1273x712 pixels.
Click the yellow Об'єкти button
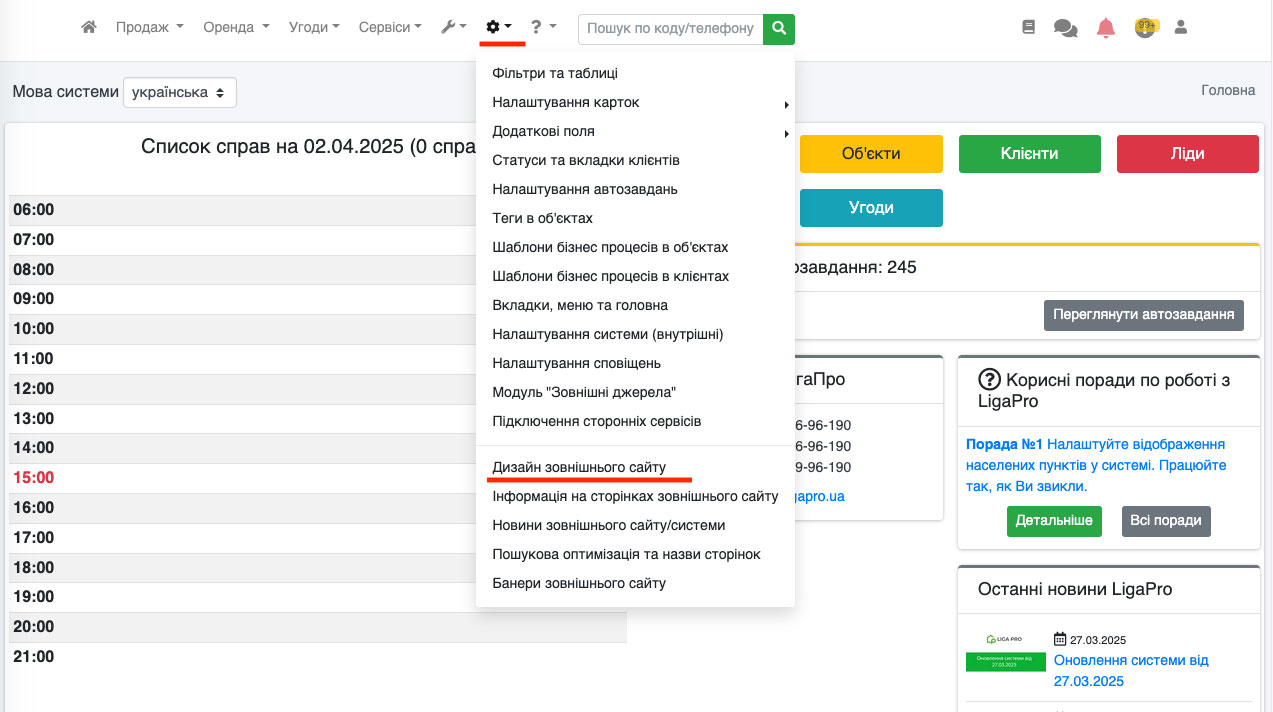(871, 154)
